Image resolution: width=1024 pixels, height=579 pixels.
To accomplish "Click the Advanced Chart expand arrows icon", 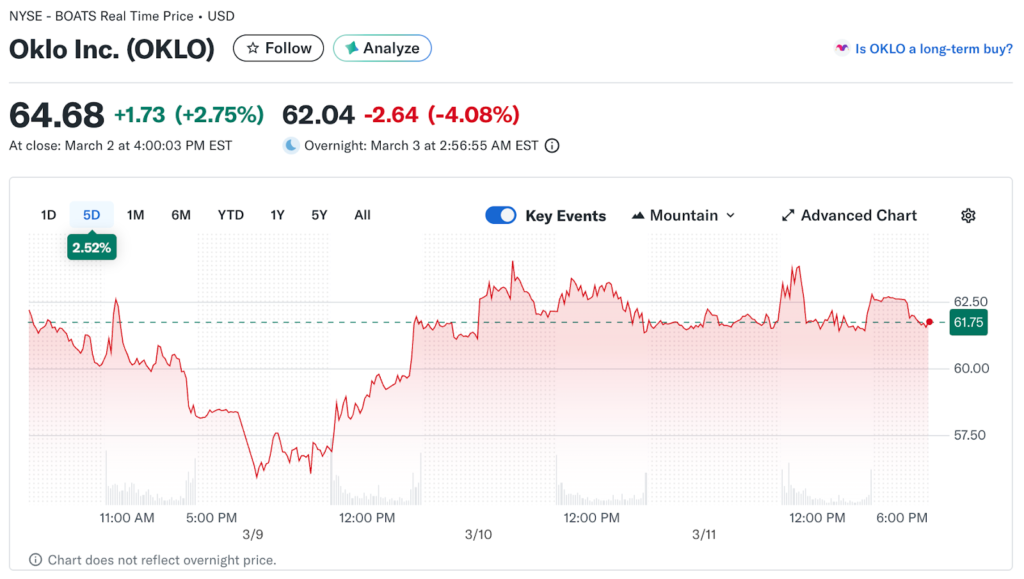I will tap(788, 215).
